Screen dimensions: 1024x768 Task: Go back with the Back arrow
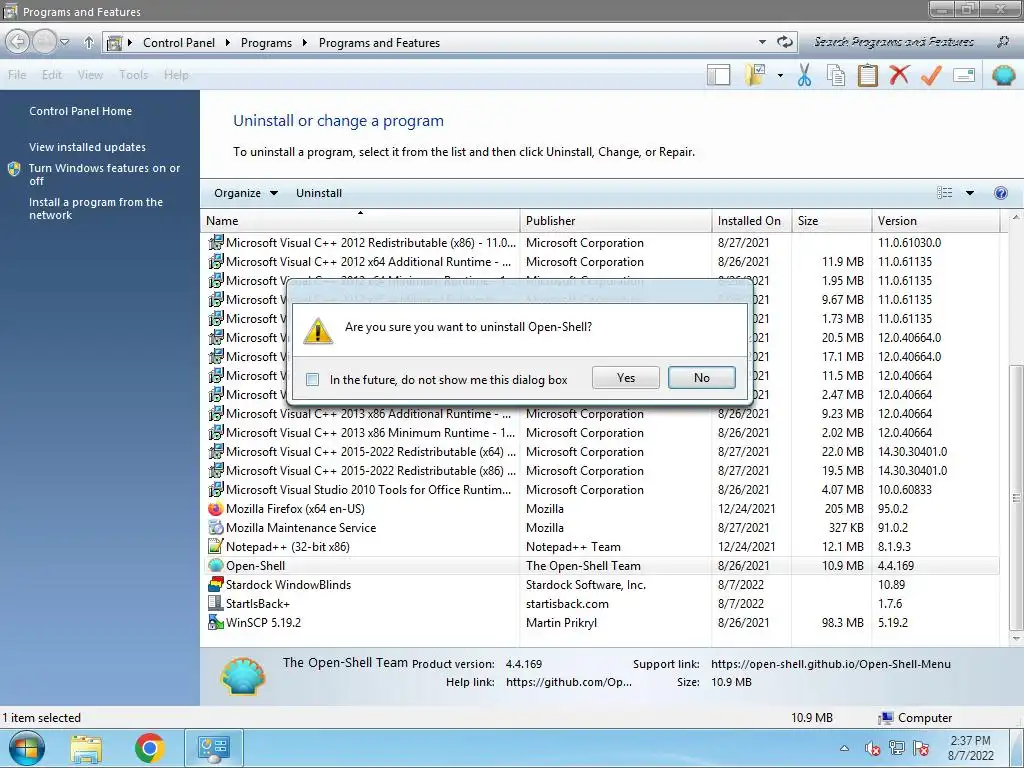coord(18,42)
